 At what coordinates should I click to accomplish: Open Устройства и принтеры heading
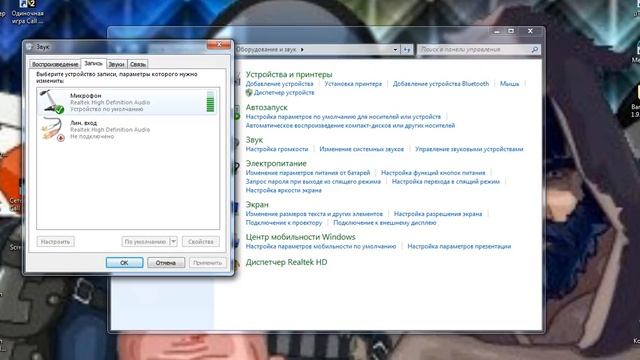289,74
